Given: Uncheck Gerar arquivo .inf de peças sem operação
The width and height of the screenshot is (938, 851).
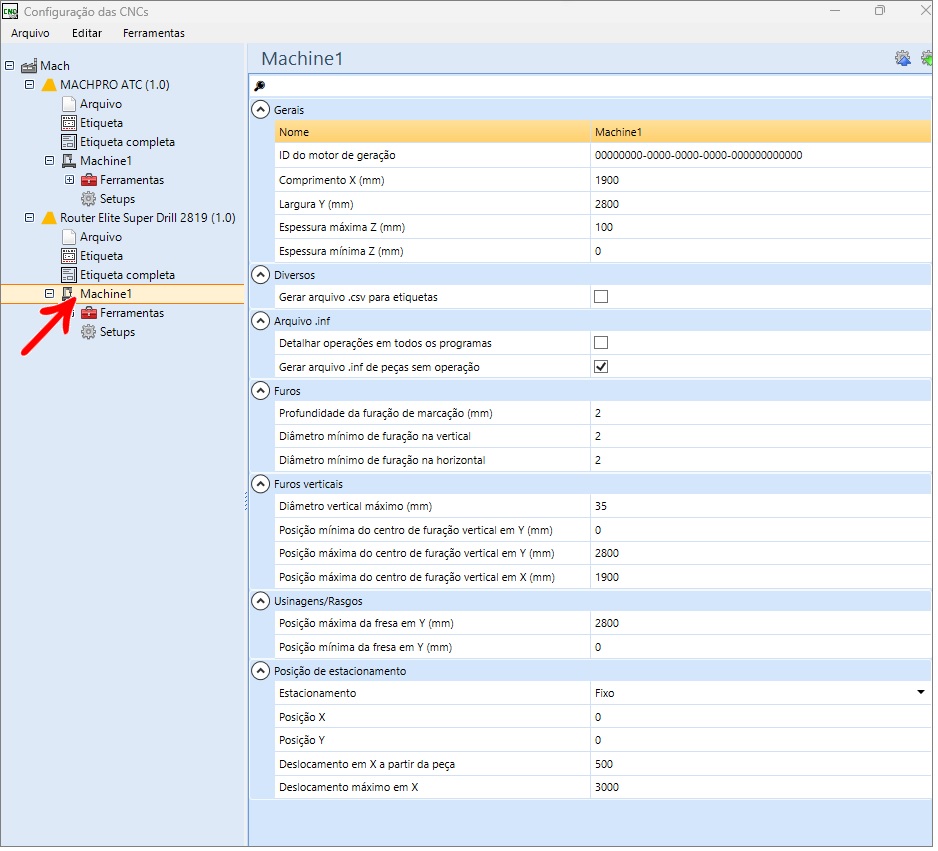Looking at the screenshot, I should click(601, 367).
